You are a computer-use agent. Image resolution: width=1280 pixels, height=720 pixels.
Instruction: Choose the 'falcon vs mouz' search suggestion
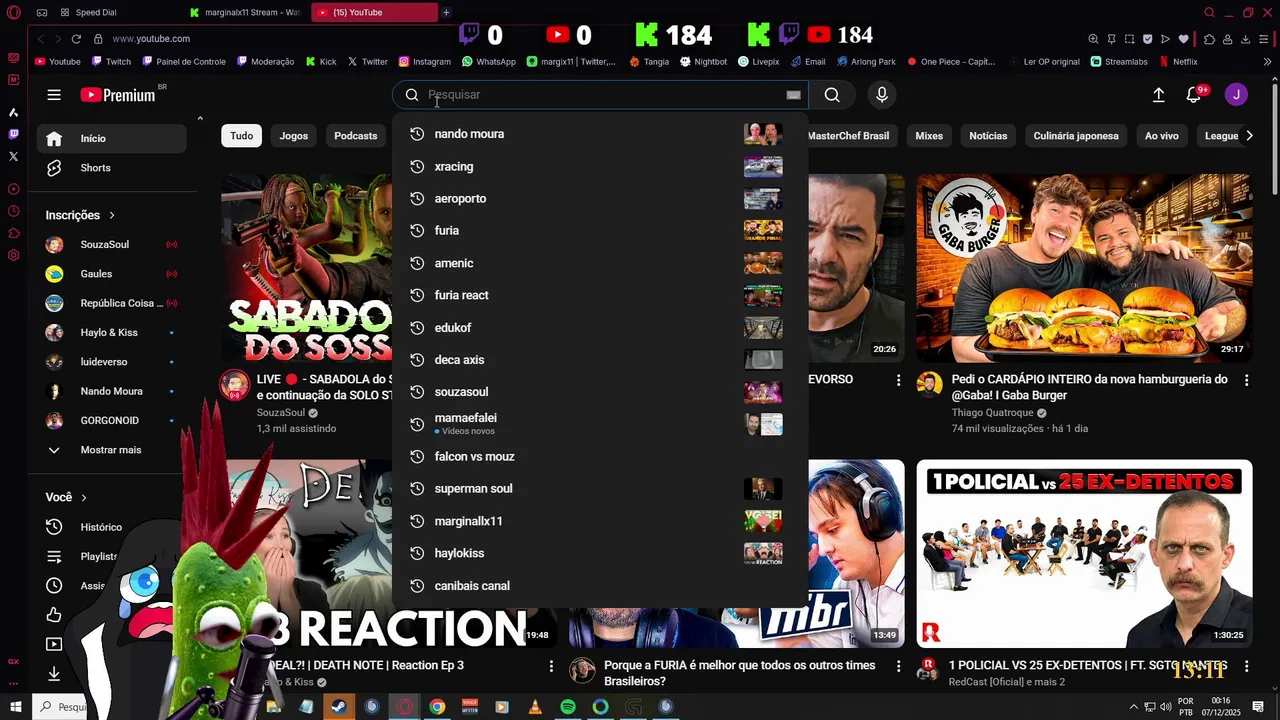click(x=600, y=456)
